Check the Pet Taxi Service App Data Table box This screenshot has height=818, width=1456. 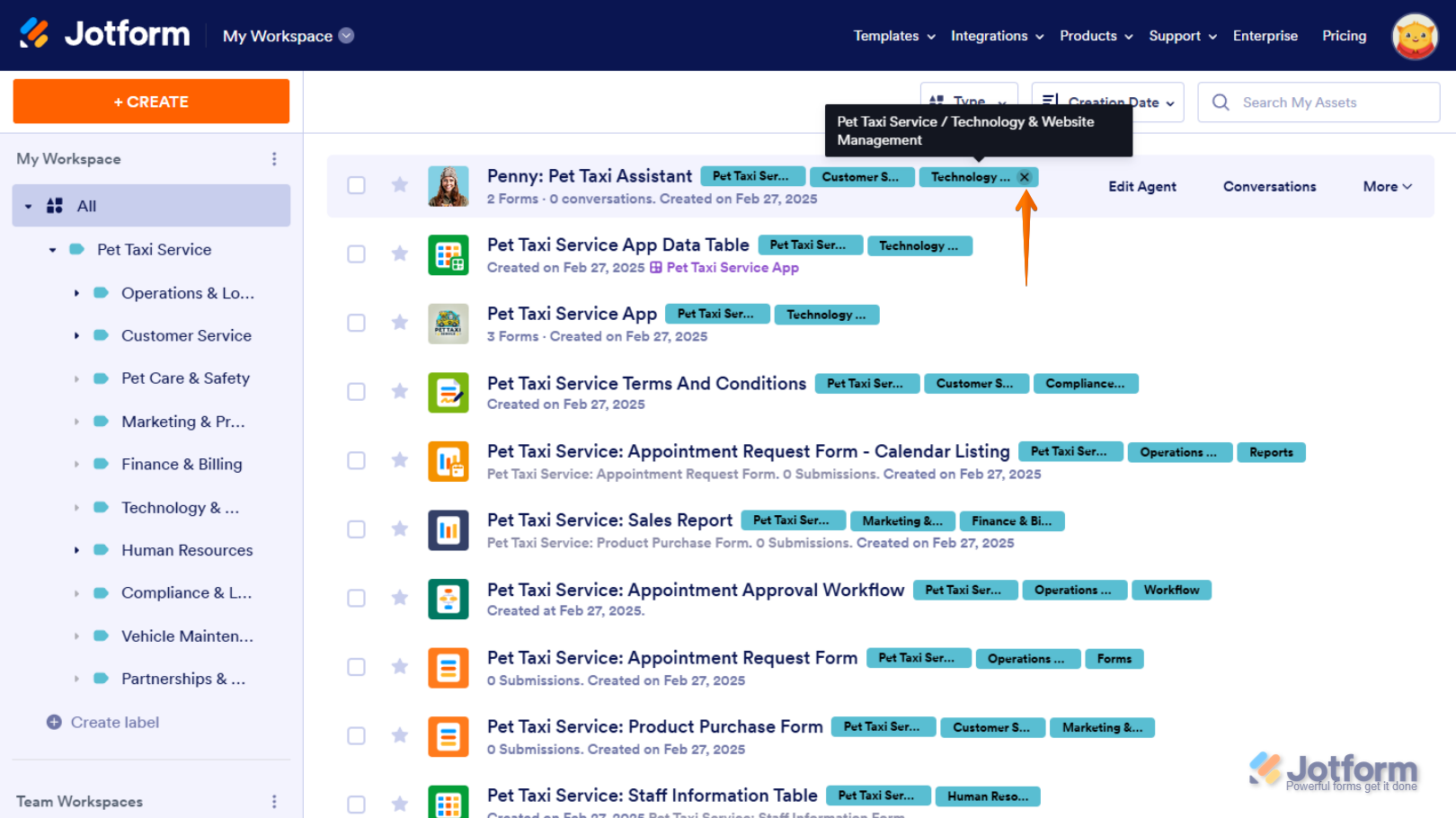[357, 254]
